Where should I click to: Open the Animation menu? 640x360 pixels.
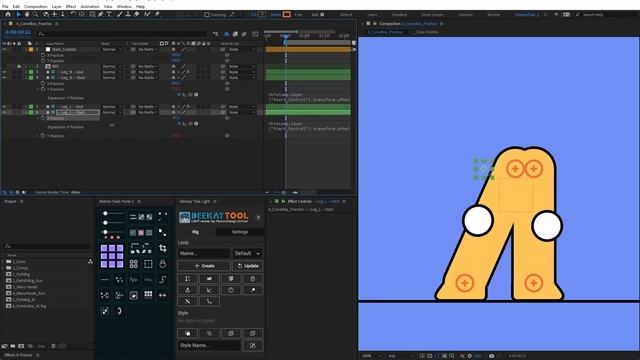click(x=90, y=7)
